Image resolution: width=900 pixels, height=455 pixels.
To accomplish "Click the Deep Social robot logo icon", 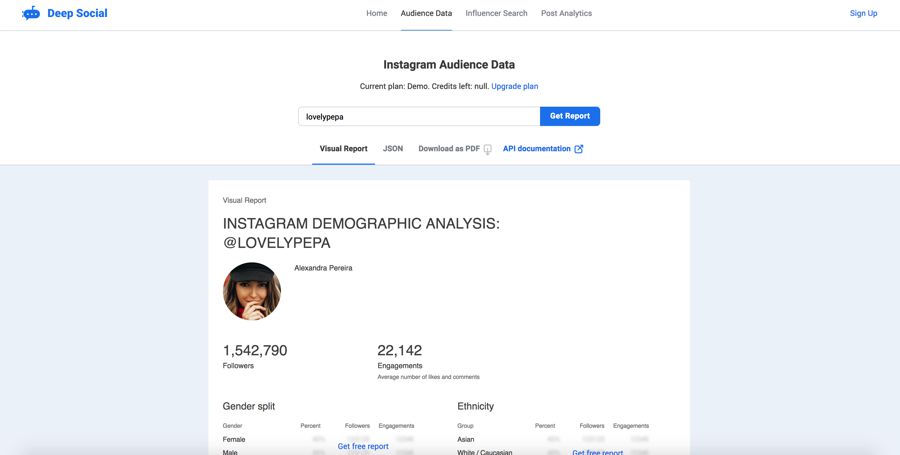I will click(31, 13).
